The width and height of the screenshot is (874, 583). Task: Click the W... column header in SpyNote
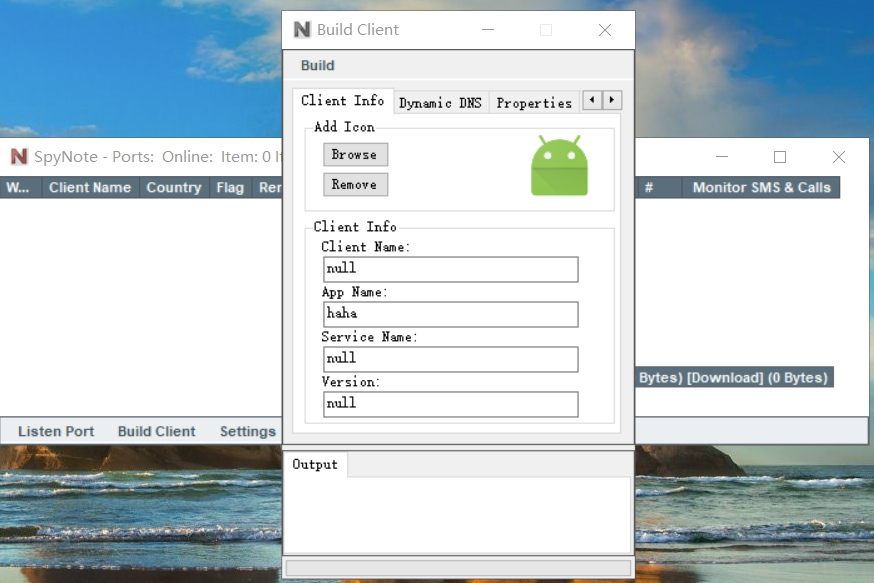click(x=20, y=187)
